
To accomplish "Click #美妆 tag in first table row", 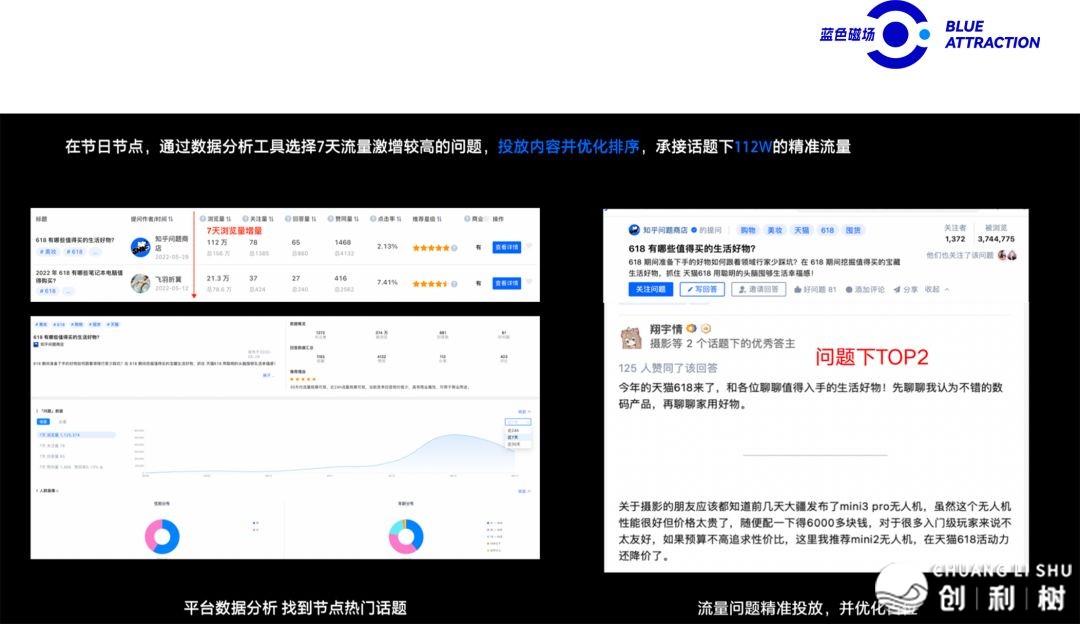I will point(48,252).
